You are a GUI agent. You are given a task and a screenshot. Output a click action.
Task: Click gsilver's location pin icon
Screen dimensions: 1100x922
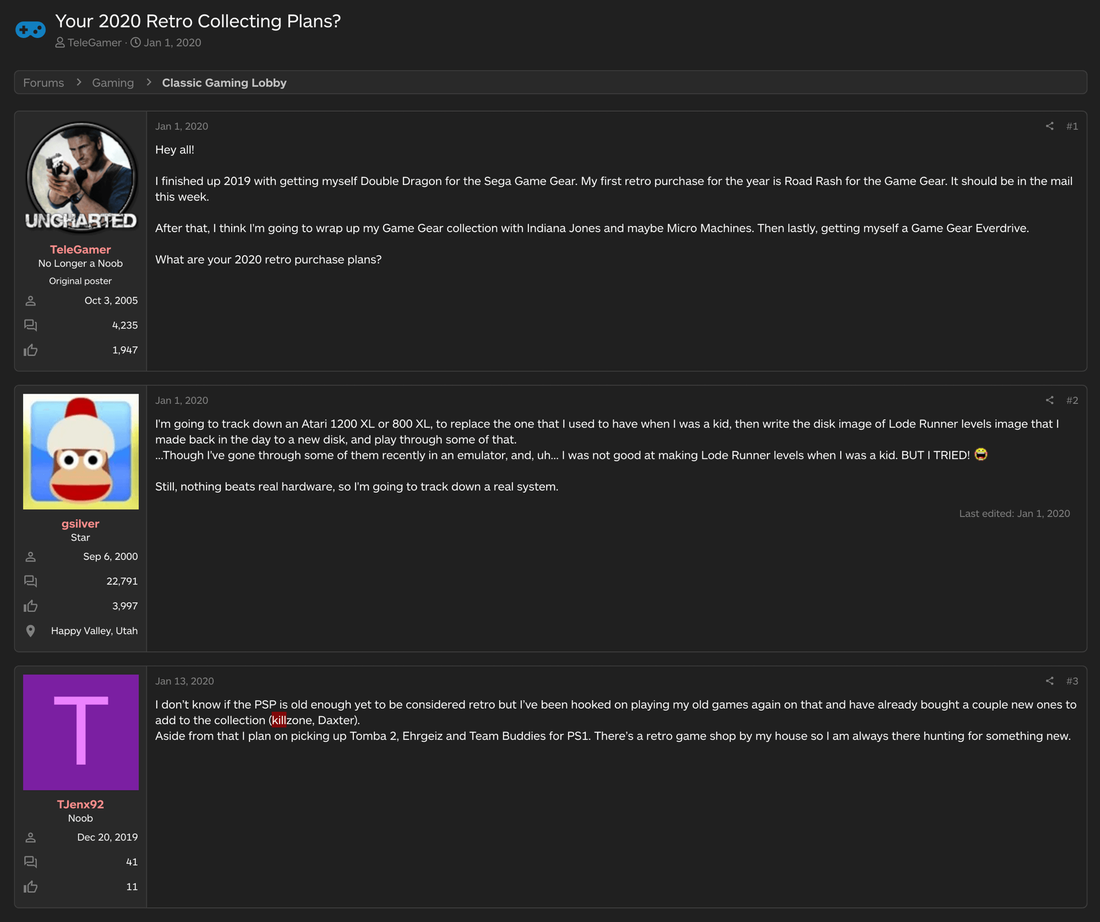pos(31,631)
